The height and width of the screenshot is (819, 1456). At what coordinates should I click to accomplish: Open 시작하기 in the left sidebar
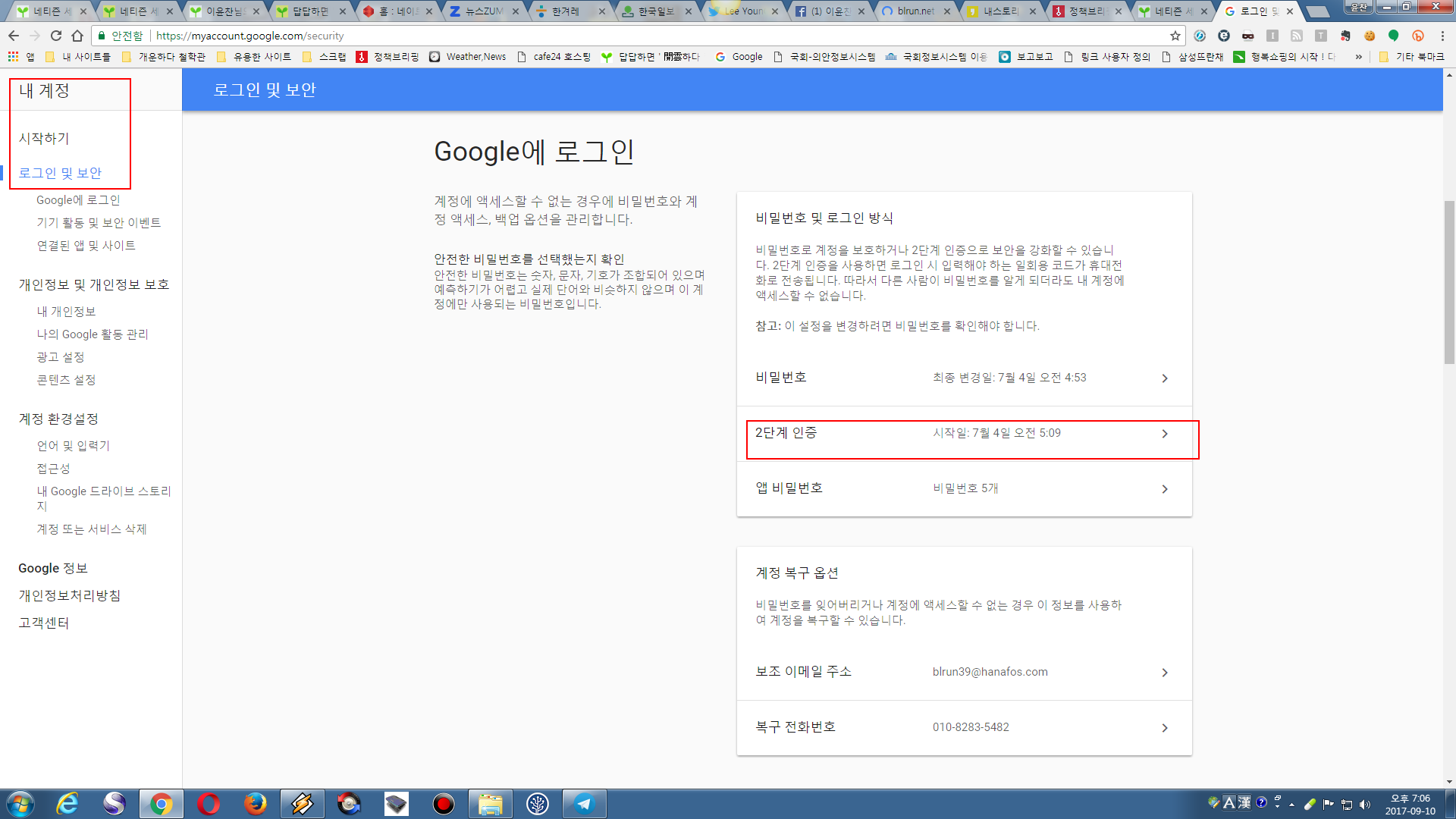click(x=44, y=139)
